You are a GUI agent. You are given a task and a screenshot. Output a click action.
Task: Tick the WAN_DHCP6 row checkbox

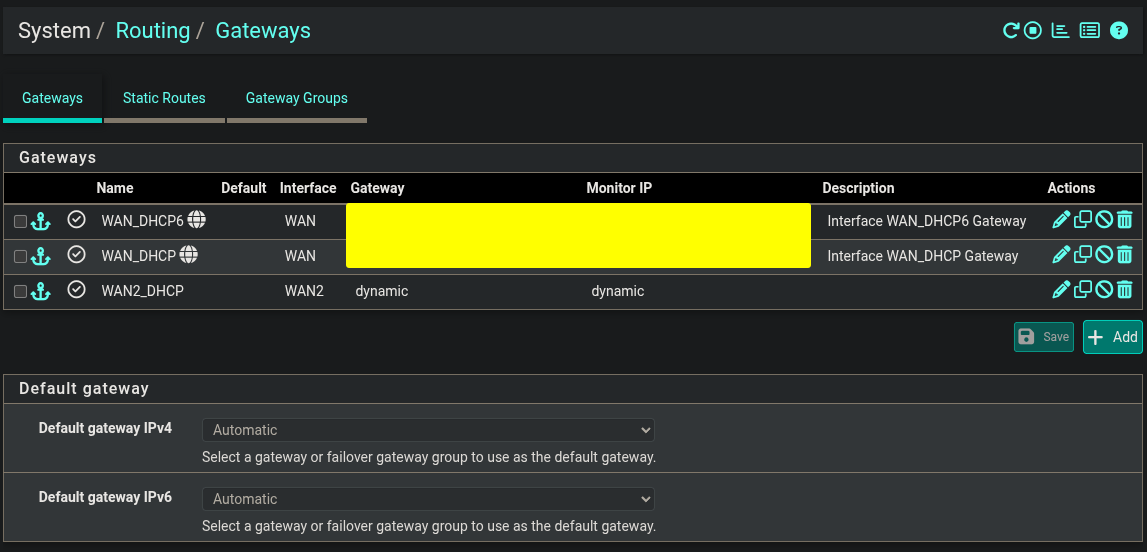tap(20, 222)
